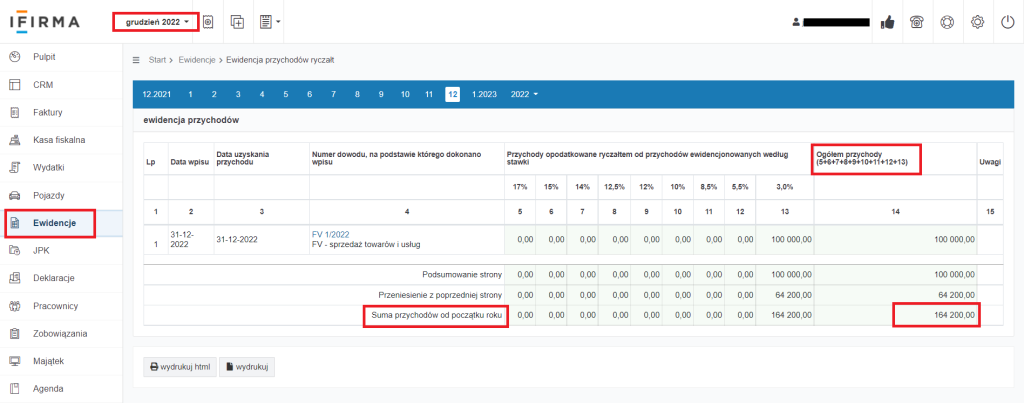Expand the 2022 year dropdown in month bar
The width and height of the screenshot is (1024, 403).
(524, 94)
